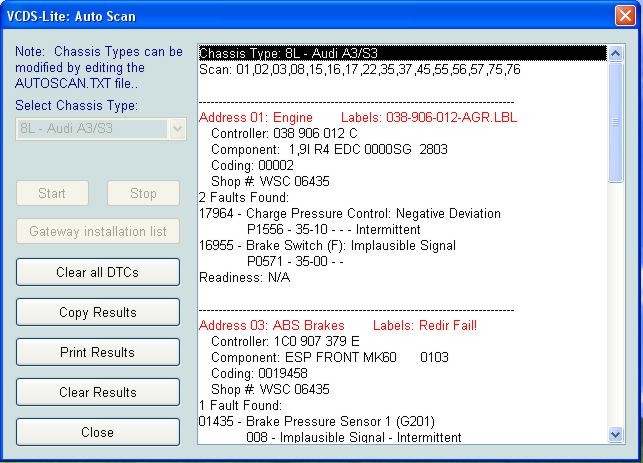
Task: Click 'Controller: 038 906 012 C' line
Action: coord(284,134)
